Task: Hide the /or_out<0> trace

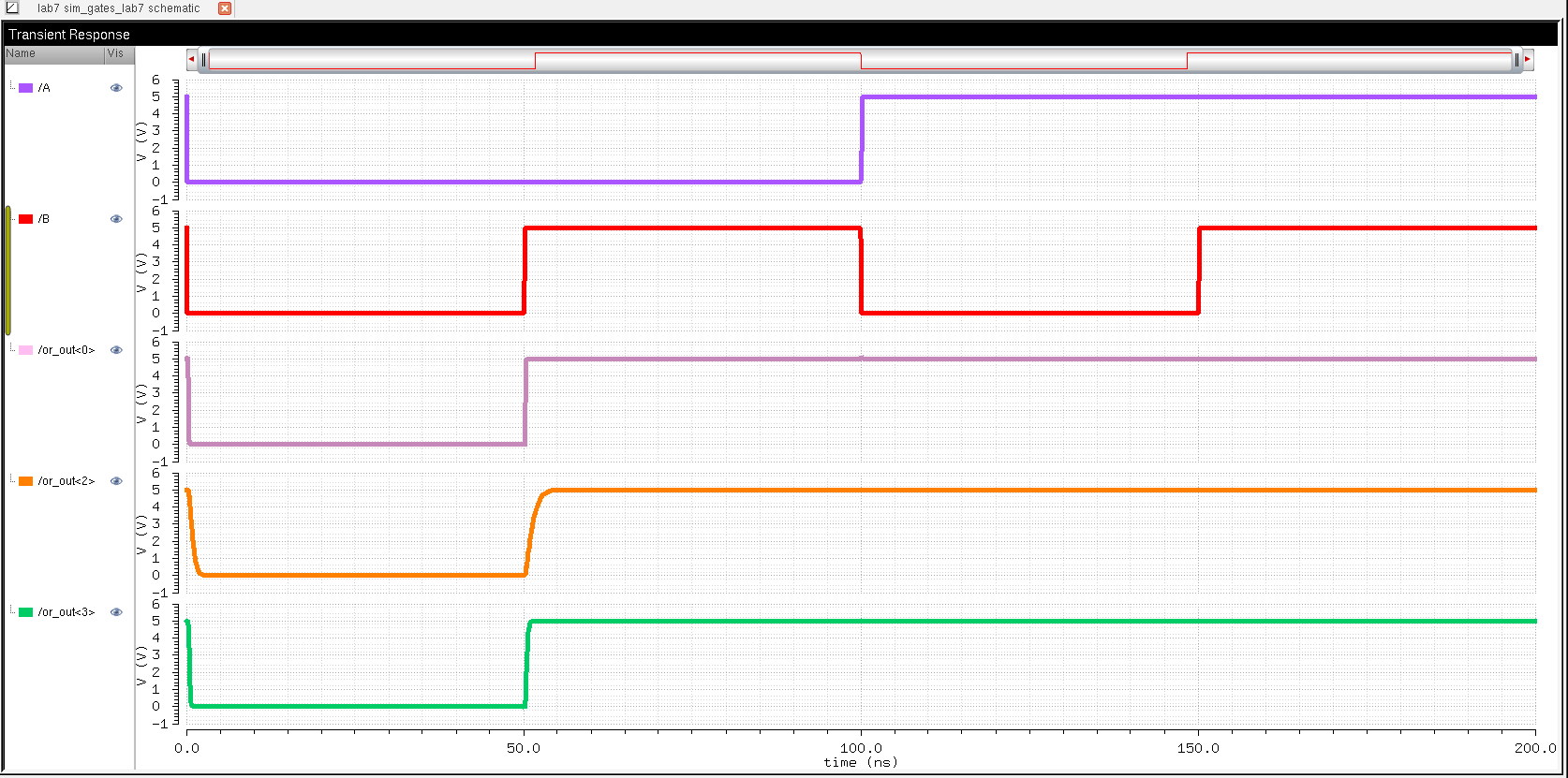Action: click(116, 350)
